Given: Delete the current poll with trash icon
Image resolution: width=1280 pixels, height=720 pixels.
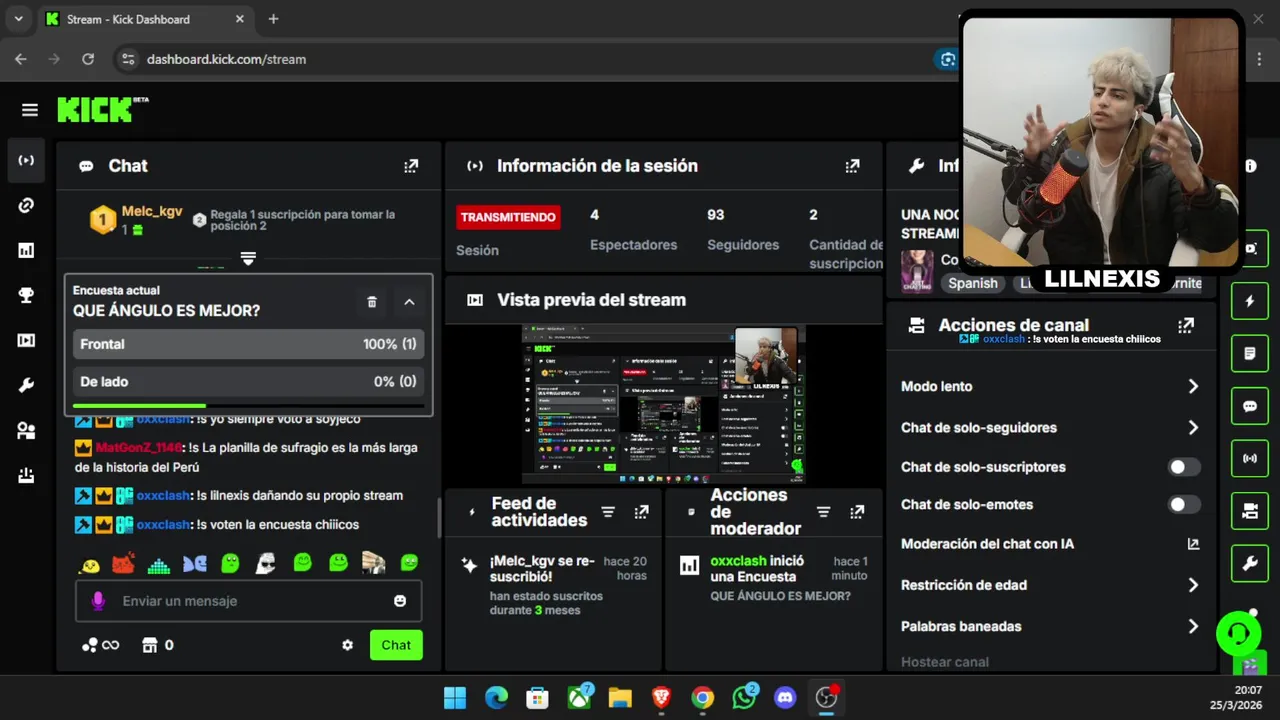Looking at the screenshot, I should [372, 302].
